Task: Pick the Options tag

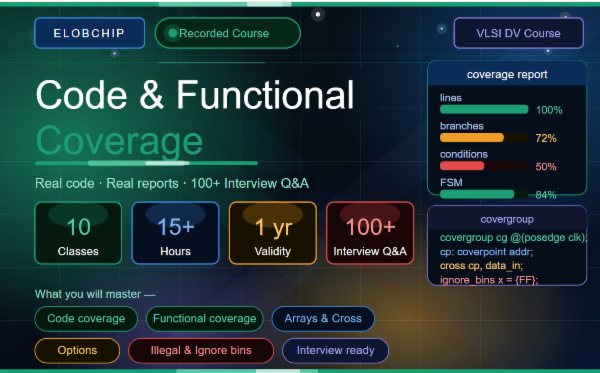Action: coord(77,350)
